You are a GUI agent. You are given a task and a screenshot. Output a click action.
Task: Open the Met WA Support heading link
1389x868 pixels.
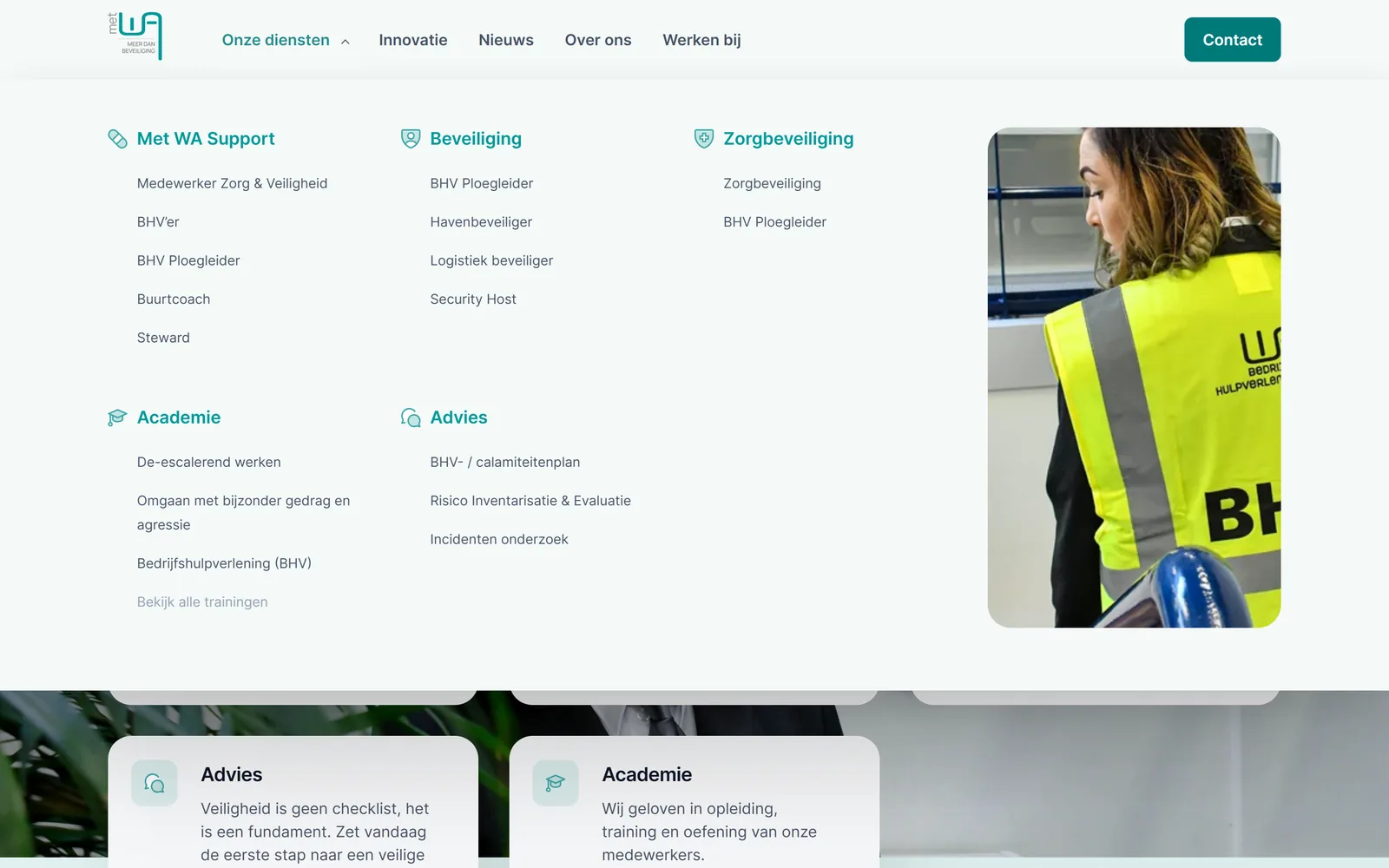coord(206,139)
